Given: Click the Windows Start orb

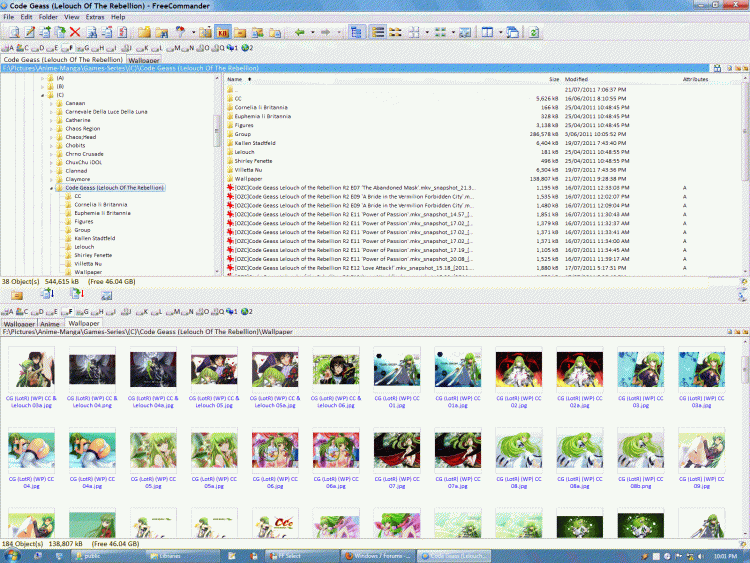Looking at the screenshot, I should 11,556.
